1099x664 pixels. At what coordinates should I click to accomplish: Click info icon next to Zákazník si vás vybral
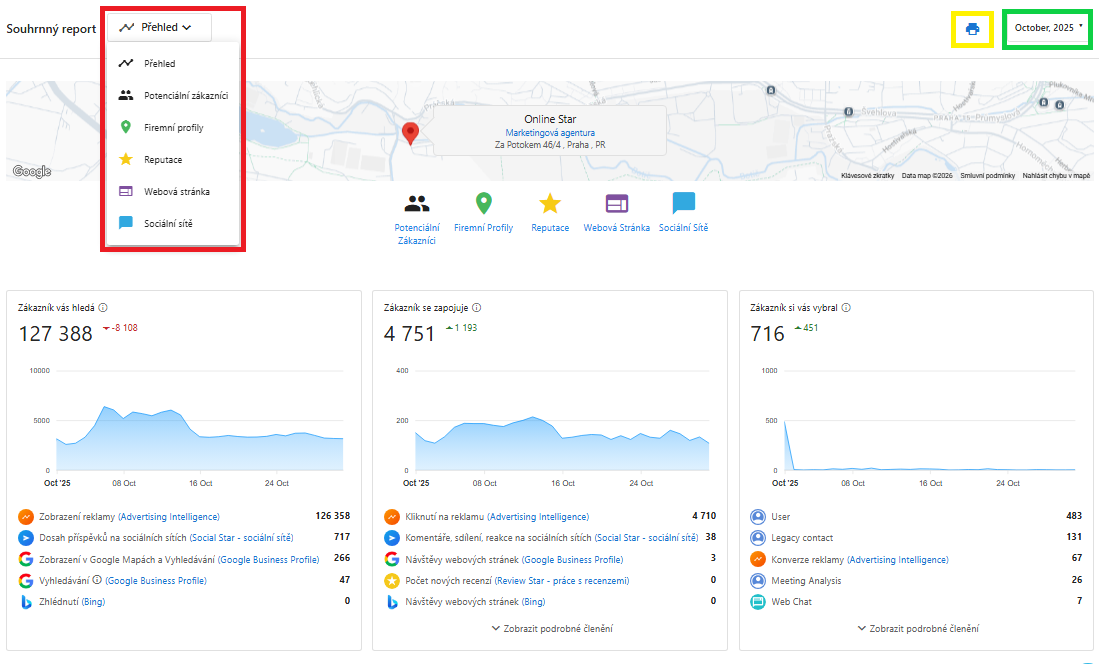coord(846,308)
